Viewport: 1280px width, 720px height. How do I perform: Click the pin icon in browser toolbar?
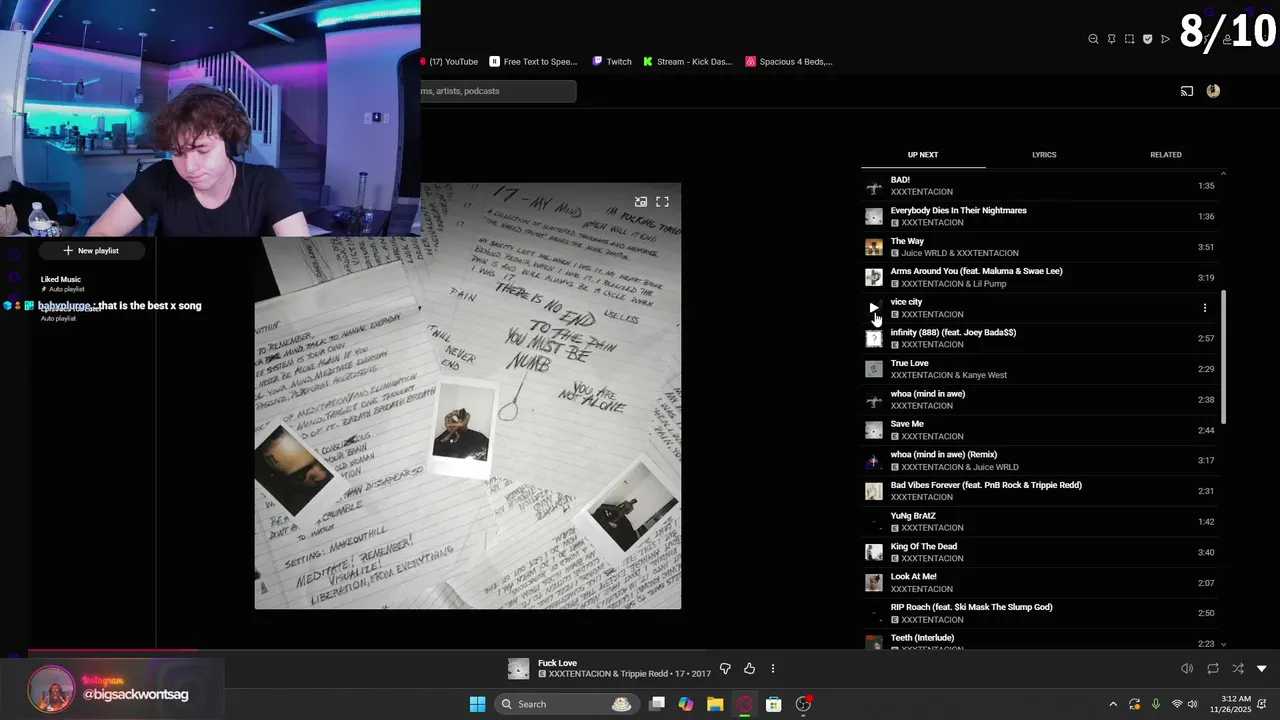(1111, 39)
